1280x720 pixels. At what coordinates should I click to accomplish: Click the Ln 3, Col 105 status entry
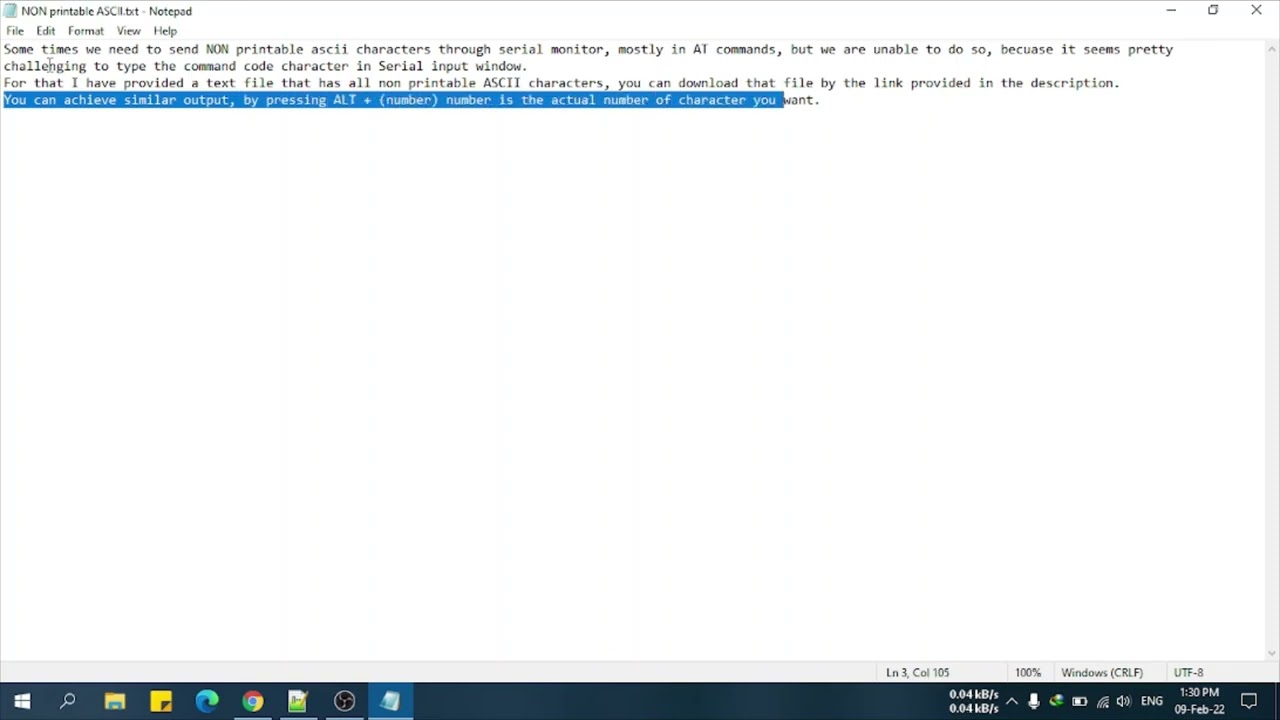tap(917, 673)
